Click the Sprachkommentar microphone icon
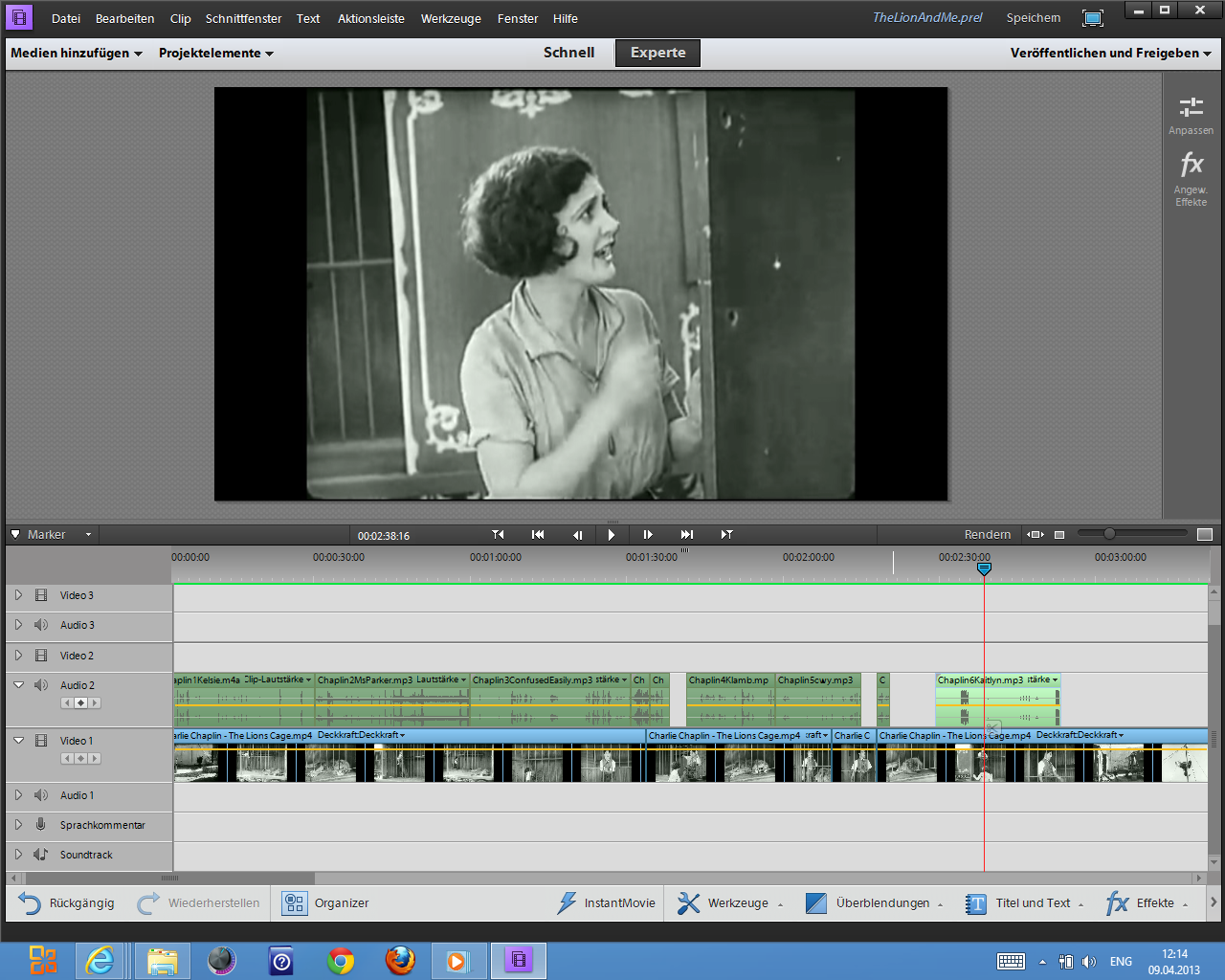The image size is (1225, 980). pyautogui.click(x=41, y=825)
